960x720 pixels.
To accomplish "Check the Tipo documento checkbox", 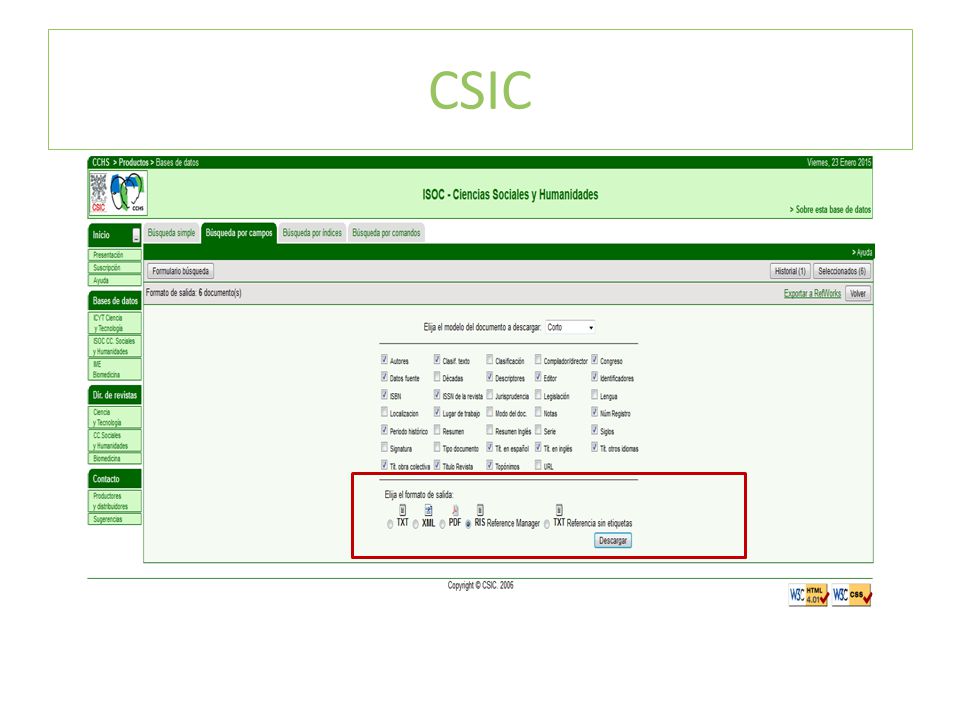I will pos(437,448).
